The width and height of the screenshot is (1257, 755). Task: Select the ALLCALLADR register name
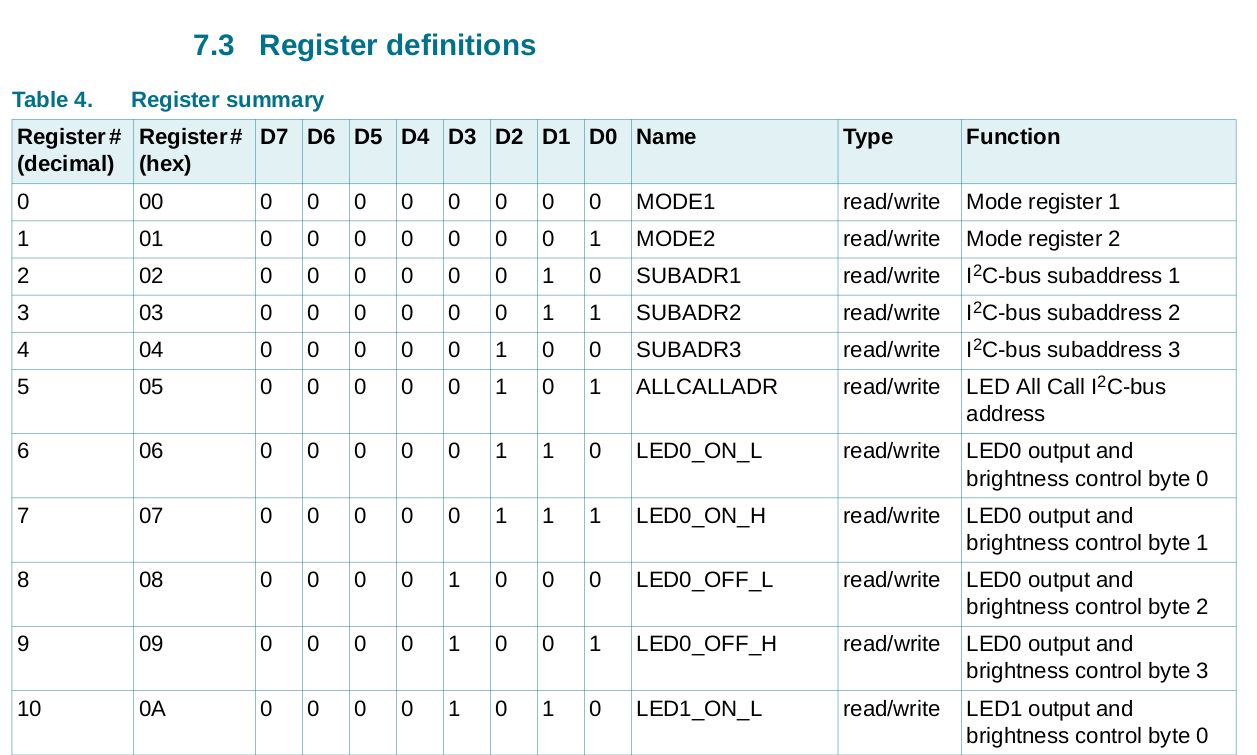tap(706, 387)
